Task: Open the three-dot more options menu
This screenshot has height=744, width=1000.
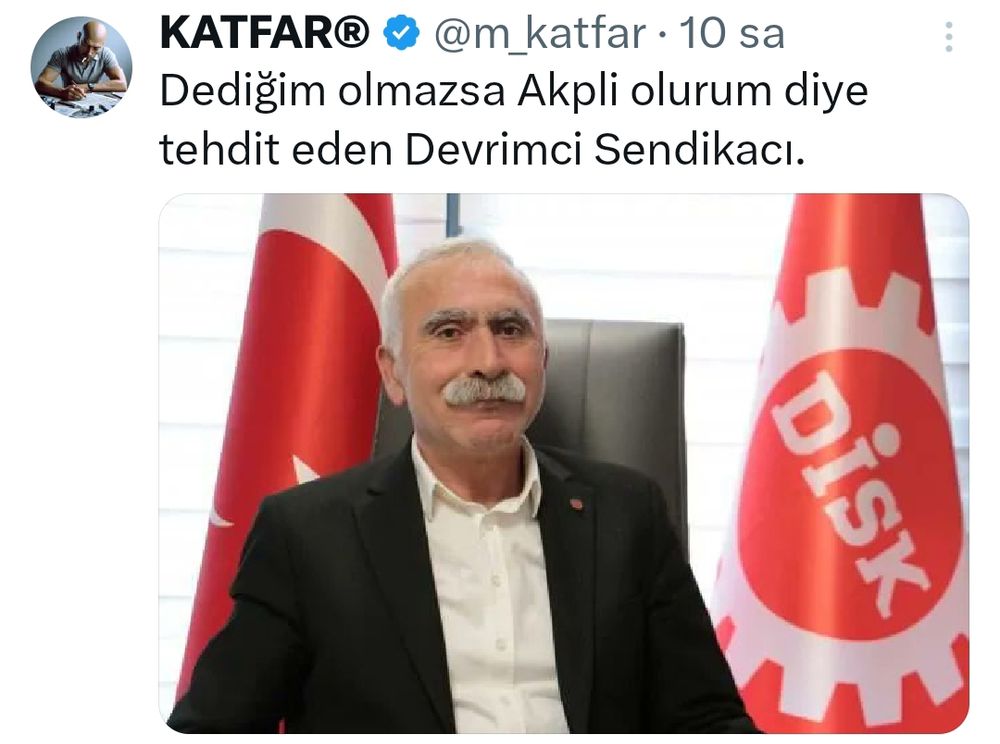Action: pos(948,36)
